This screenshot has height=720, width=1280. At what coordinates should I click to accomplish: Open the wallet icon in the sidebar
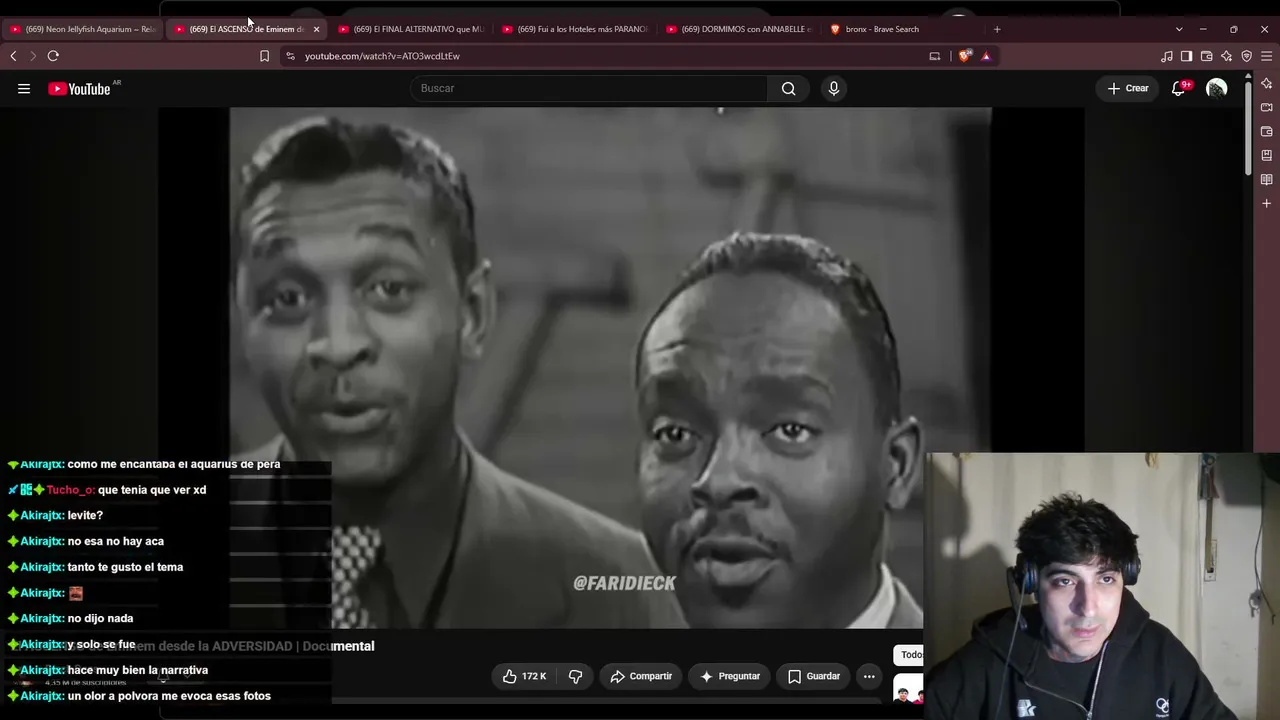pos(1266,131)
